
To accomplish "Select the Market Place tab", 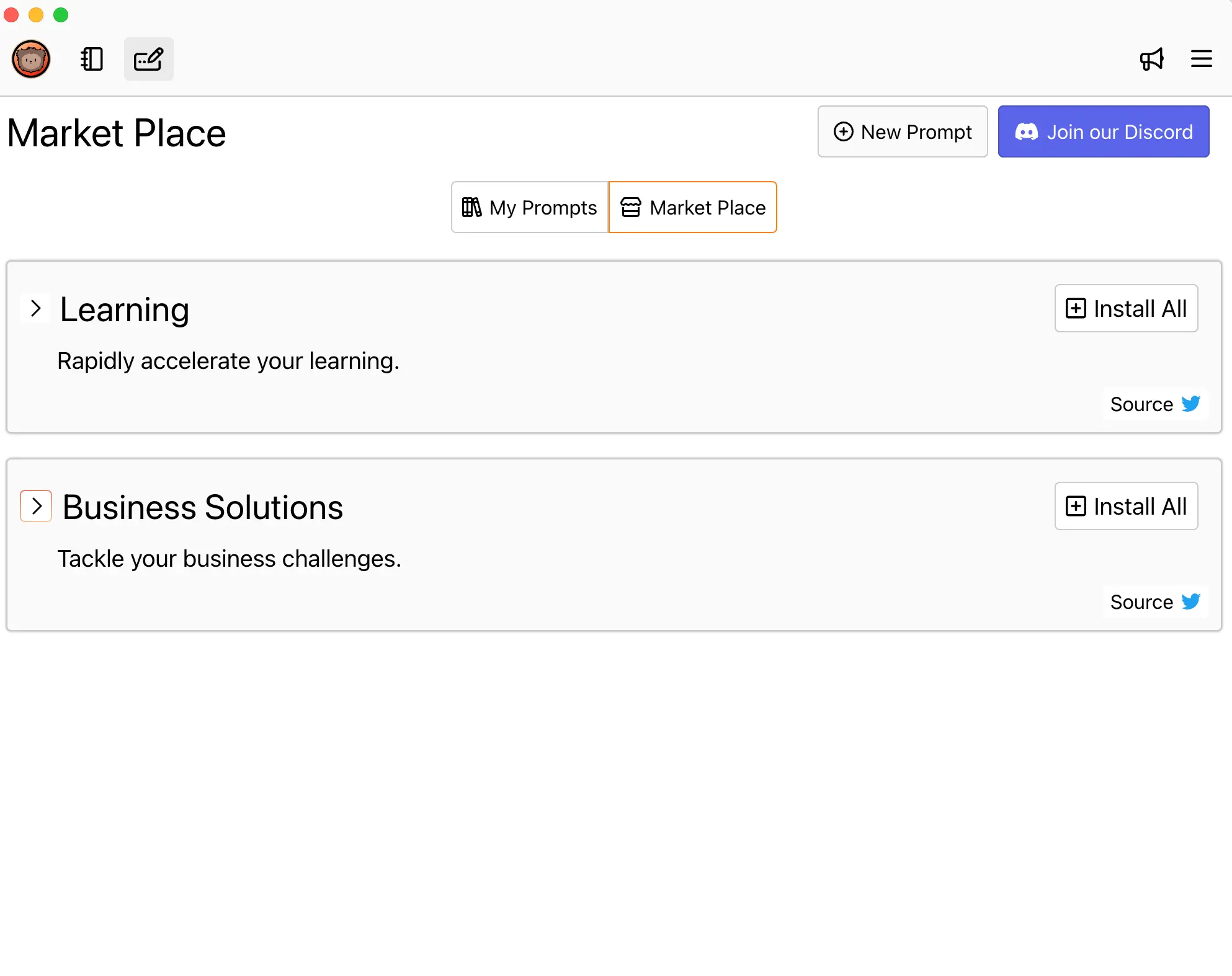I will (x=693, y=207).
